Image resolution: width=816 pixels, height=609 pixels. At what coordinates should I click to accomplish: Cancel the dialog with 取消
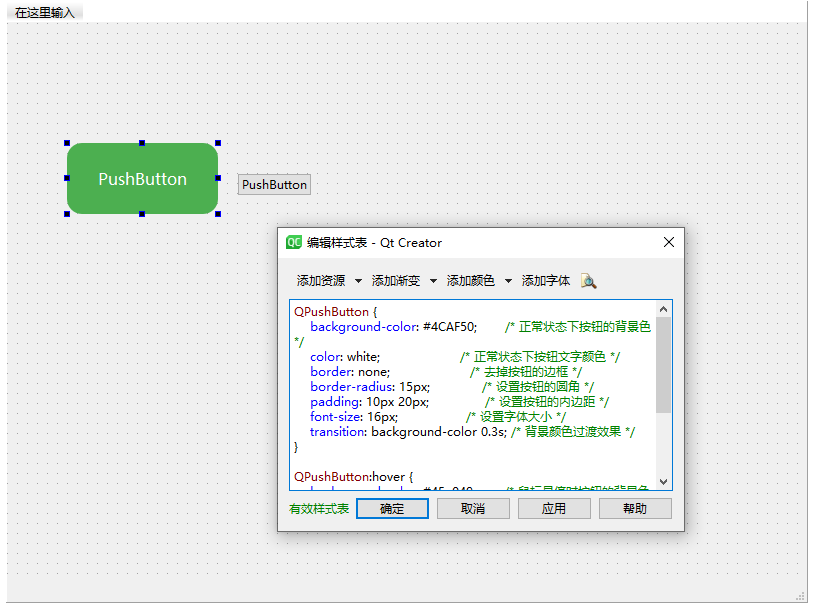473,509
